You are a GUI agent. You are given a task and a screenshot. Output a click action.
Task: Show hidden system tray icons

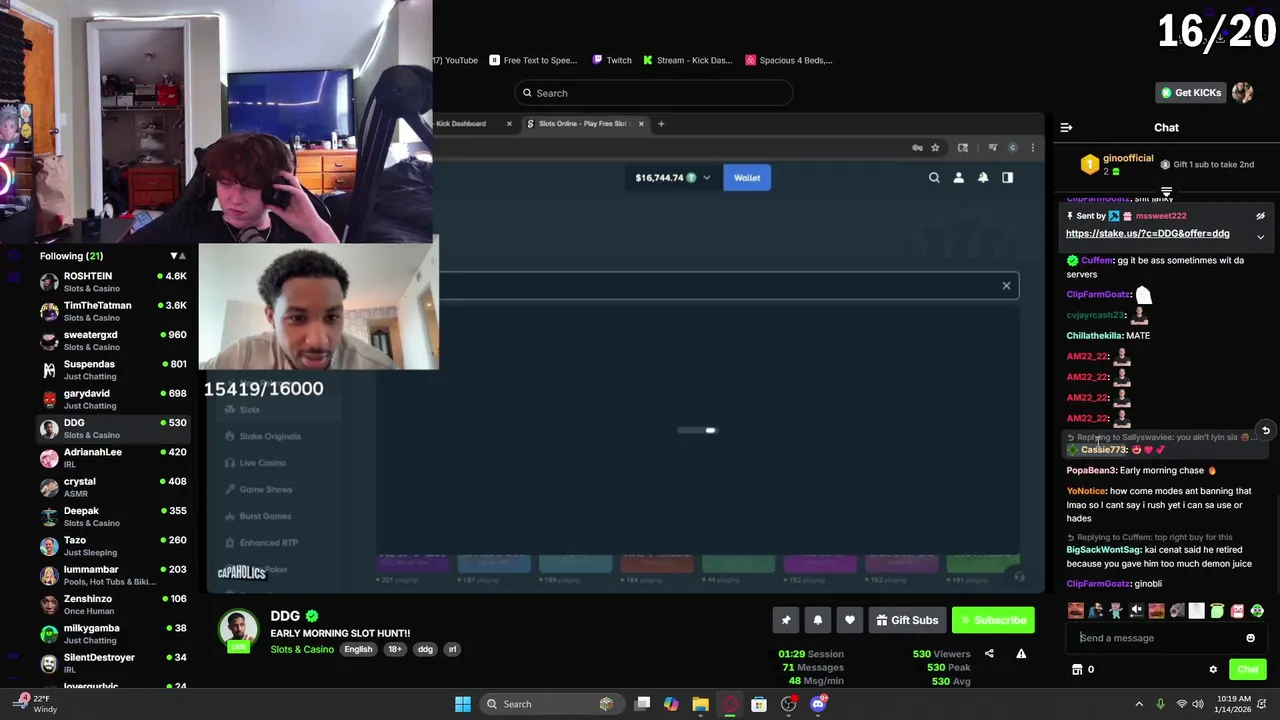(x=1138, y=704)
